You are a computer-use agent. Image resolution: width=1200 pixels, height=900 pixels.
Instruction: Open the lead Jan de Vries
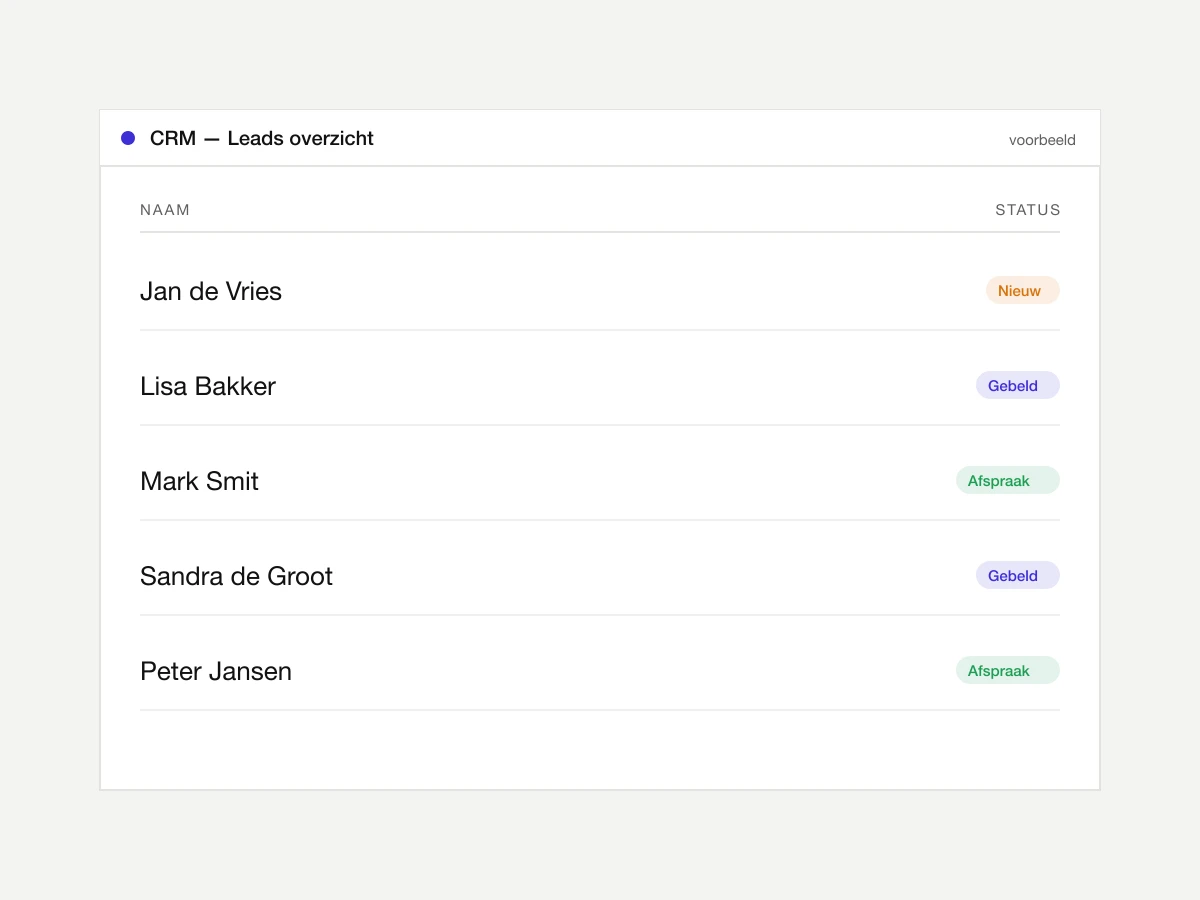pyautogui.click(x=211, y=291)
